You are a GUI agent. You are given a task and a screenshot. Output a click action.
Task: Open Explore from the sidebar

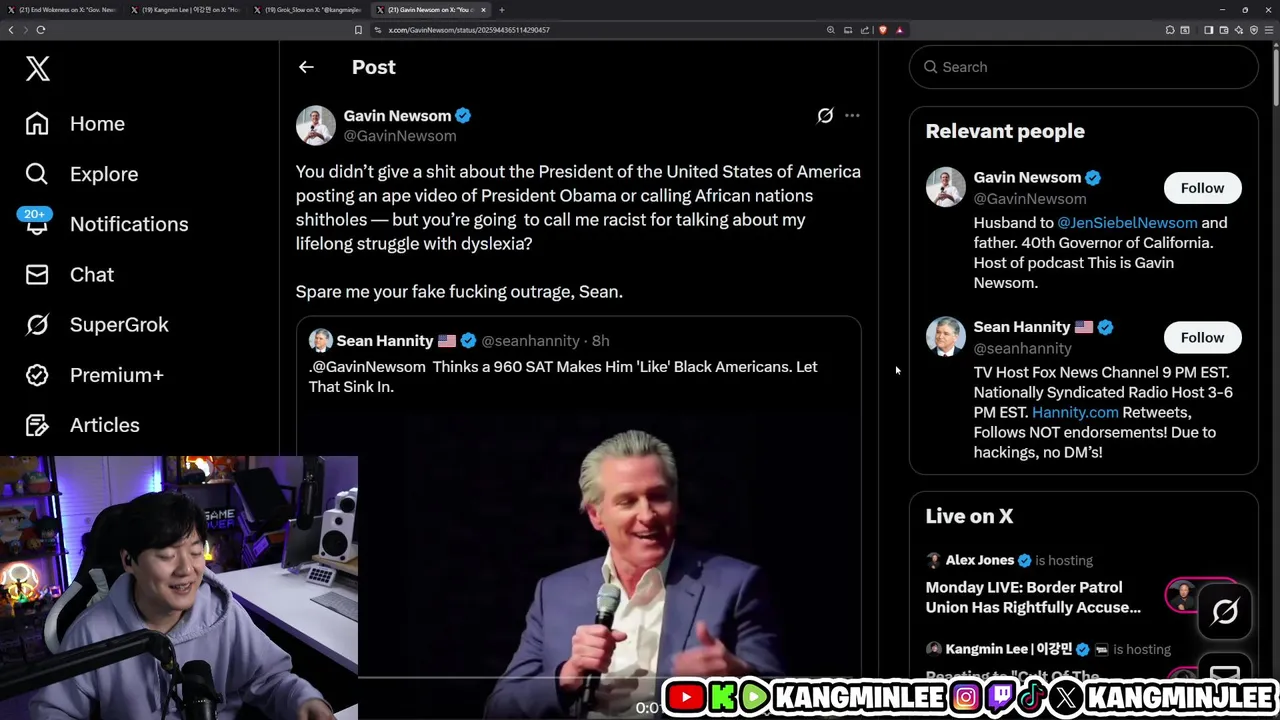104,174
